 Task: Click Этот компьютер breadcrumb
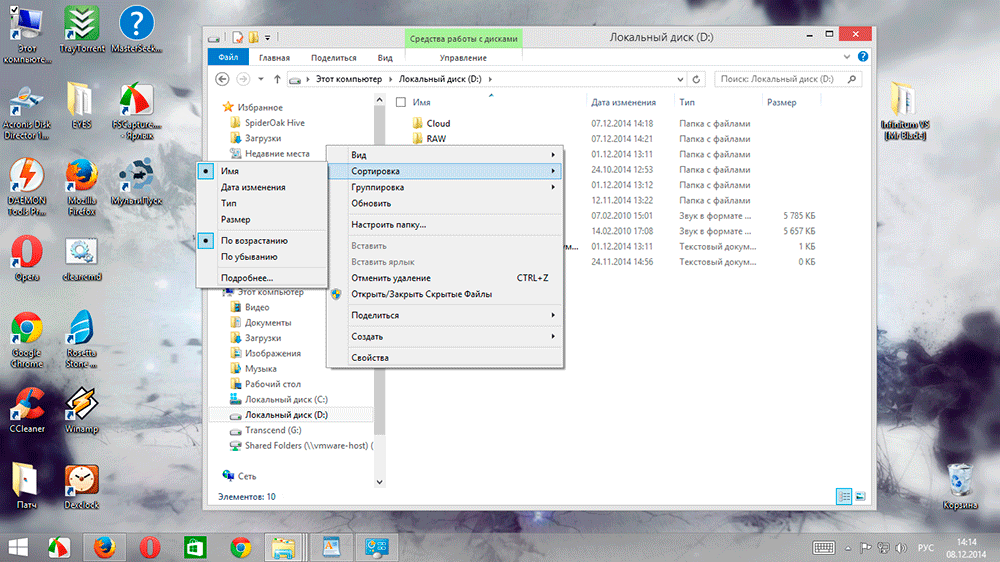point(349,79)
